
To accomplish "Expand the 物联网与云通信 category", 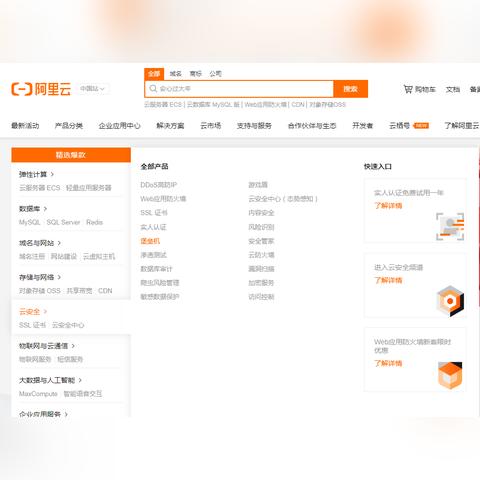I will click(x=47, y=346).
